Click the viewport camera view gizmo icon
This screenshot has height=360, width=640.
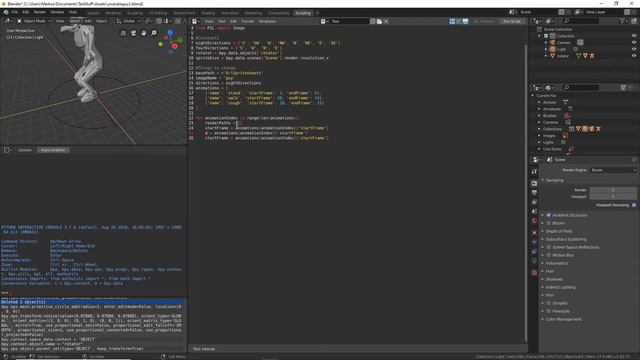[x=133, y=33]
